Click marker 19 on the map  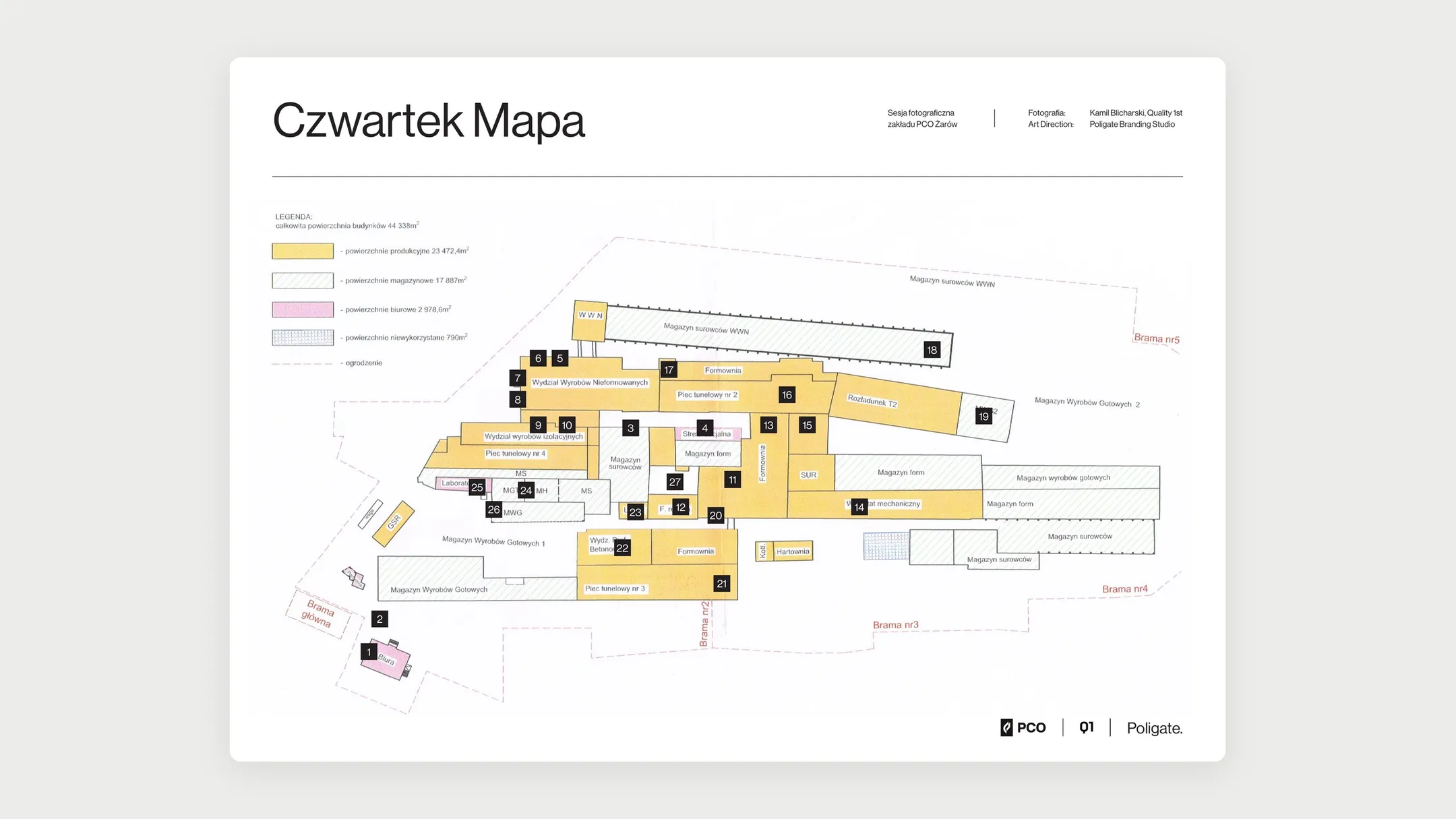click(x=983, y=417)
